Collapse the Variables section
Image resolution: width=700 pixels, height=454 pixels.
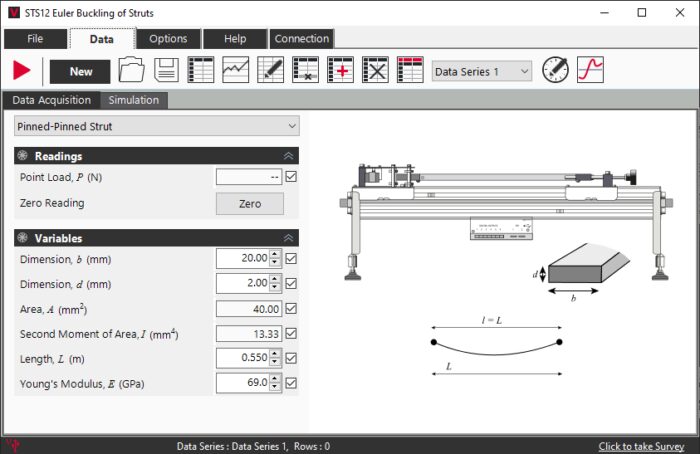coord(288,238)
